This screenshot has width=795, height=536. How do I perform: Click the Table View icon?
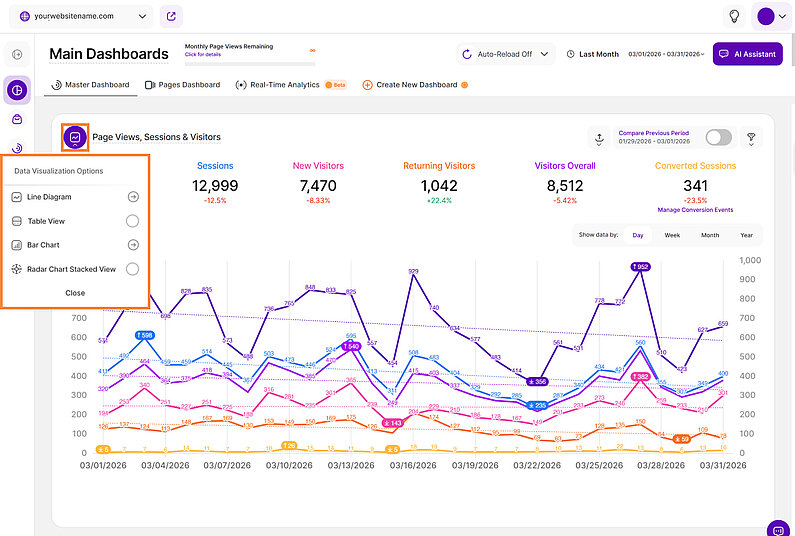click(16, 221)
